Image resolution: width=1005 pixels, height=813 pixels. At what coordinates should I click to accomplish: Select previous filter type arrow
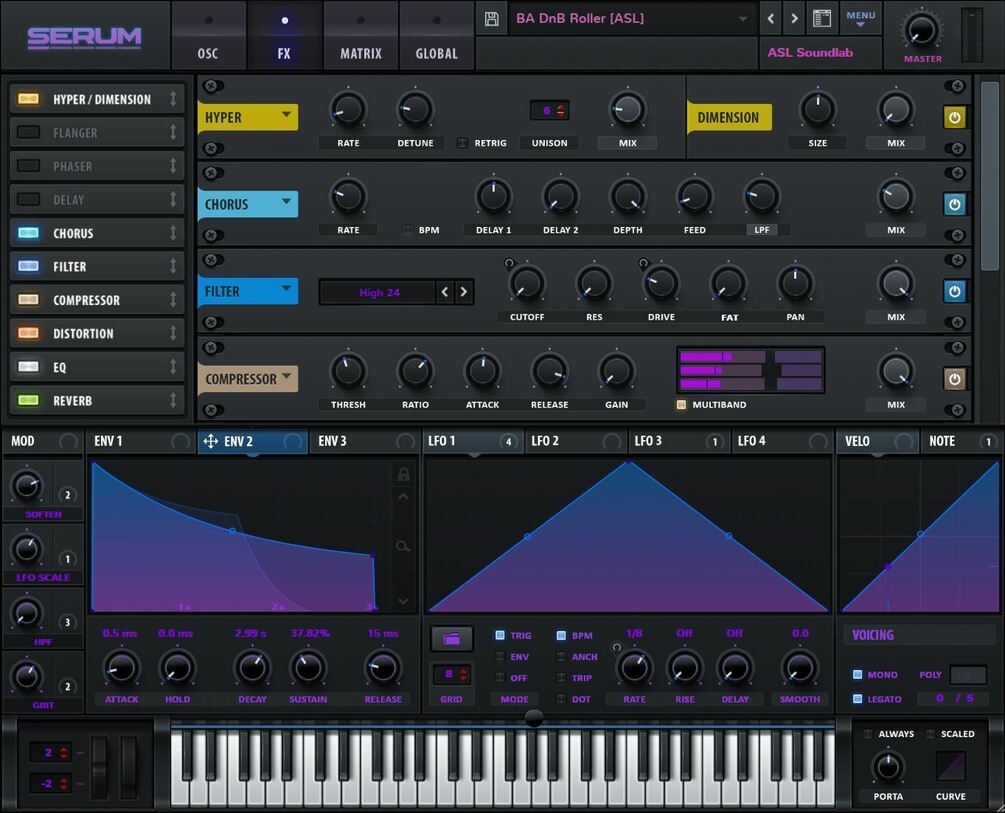pos(445,292)
